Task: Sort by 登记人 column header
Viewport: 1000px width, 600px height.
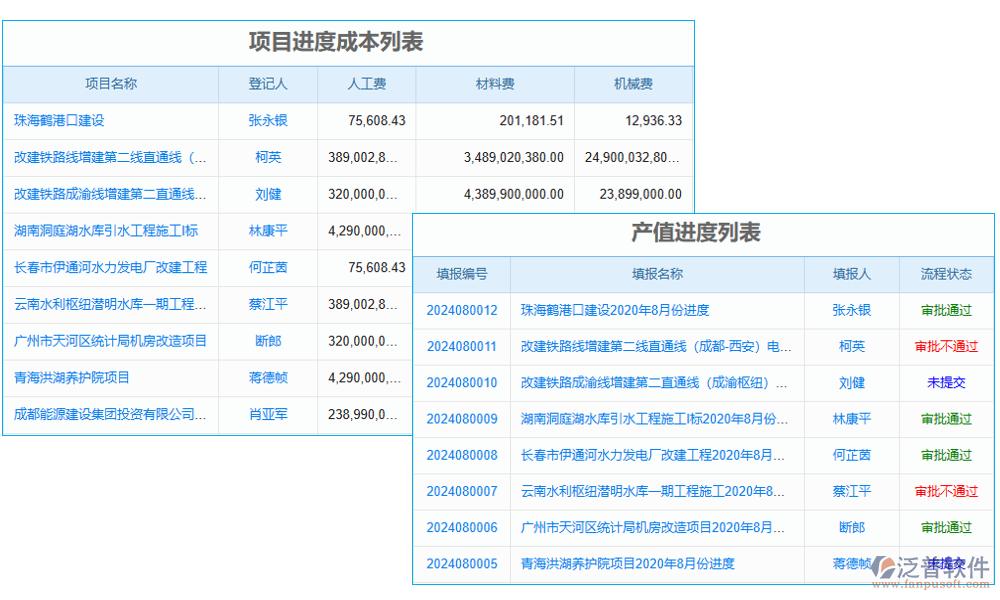Action: [x=268, y=85]
